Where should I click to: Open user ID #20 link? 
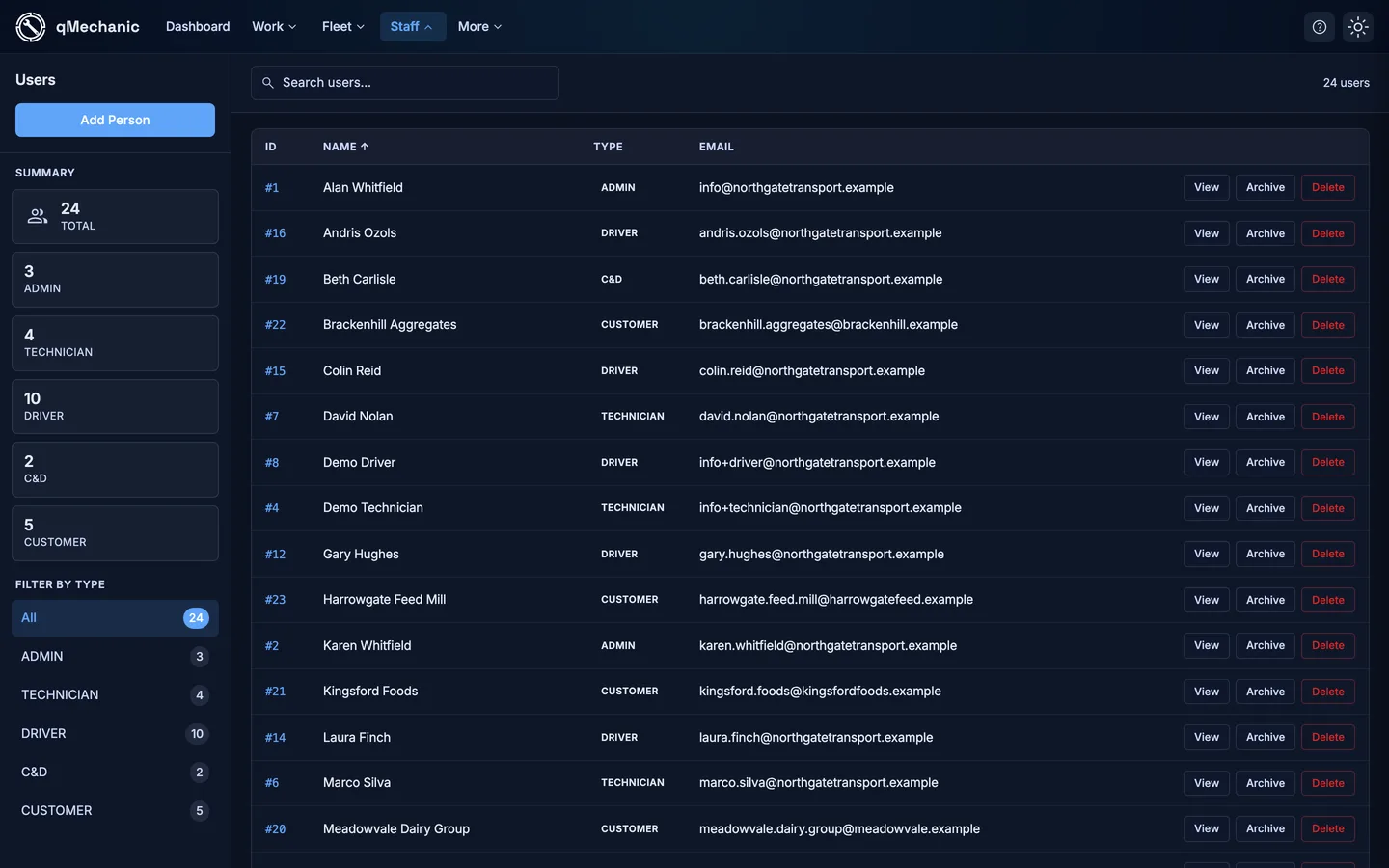pos(275,829)
